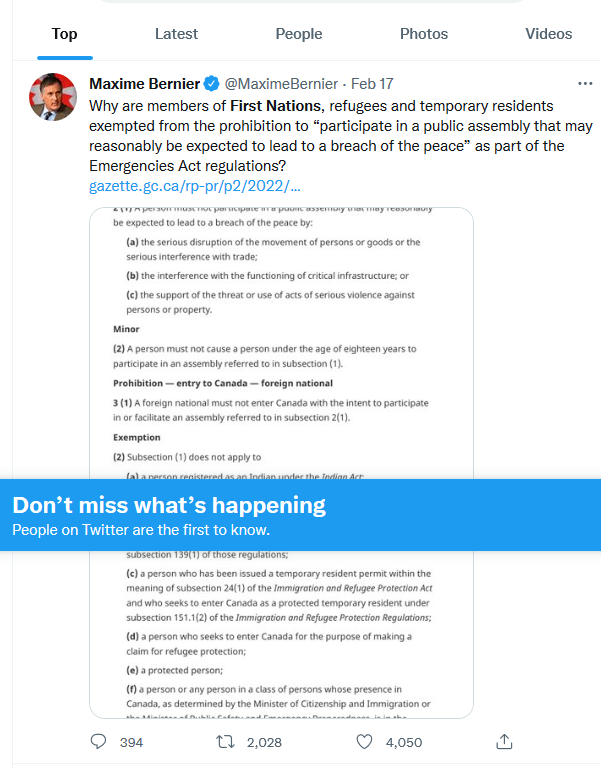Like the tweet with the heart icon

point(364,742)
